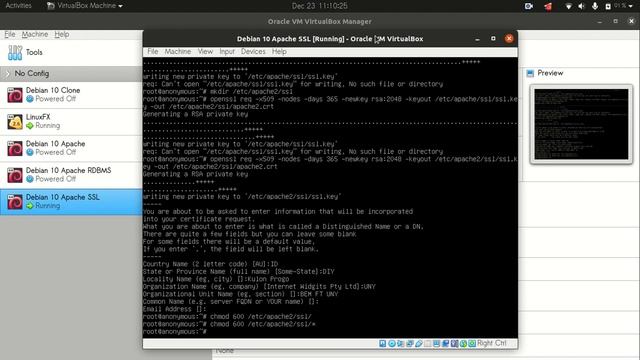Click the Debian 10 Apache RDBMS VM icon

pyautogui.click(x=15, y=175)
